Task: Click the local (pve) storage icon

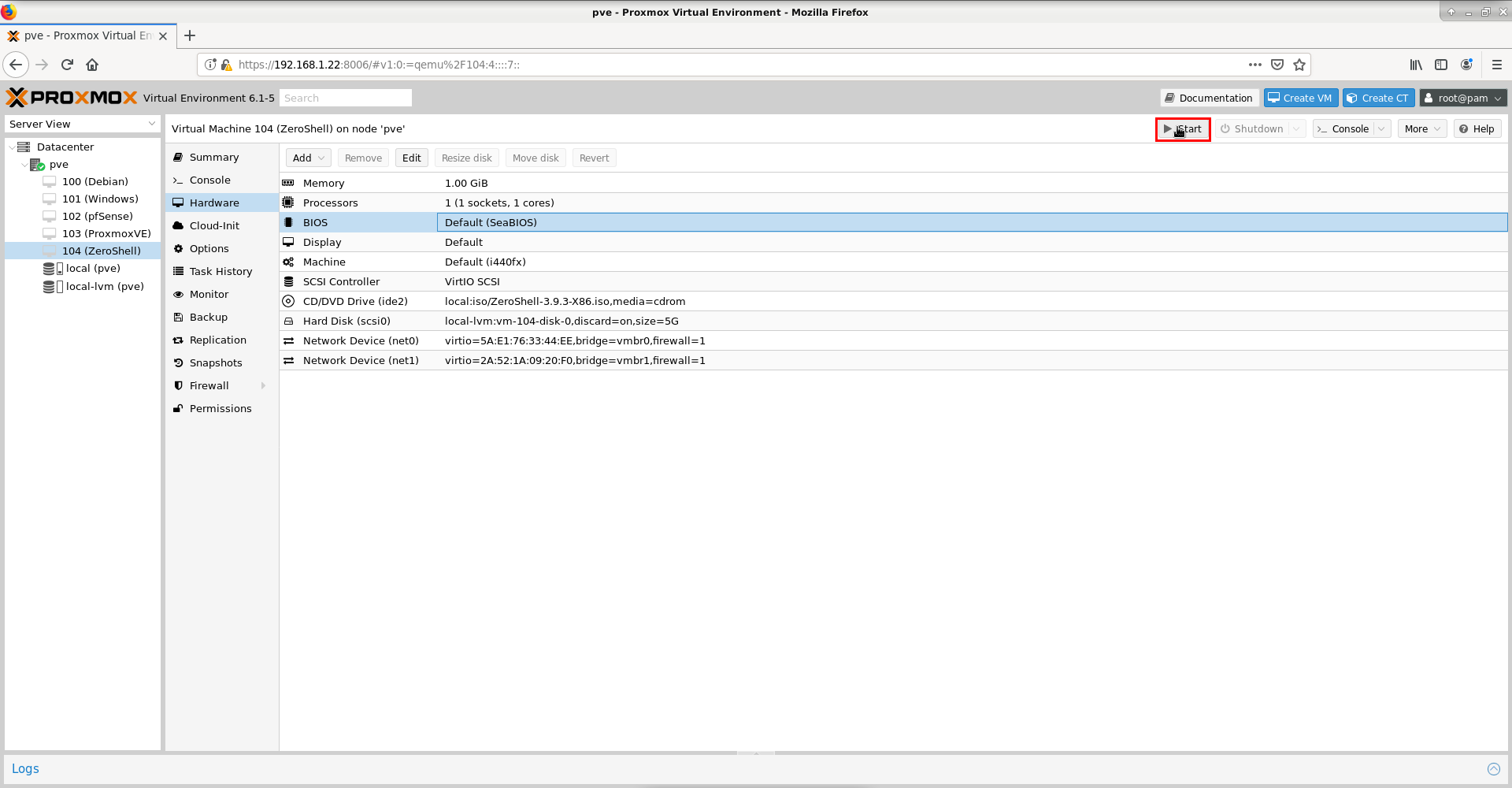Action: coord(53,269)
